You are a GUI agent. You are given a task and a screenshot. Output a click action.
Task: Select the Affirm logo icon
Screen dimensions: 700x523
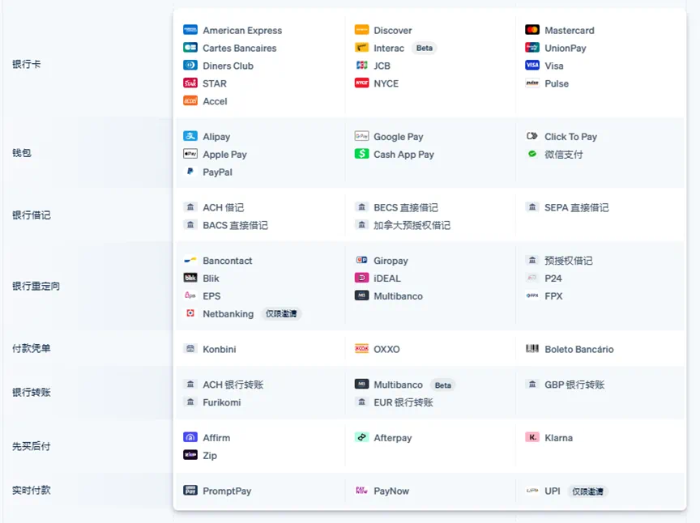[x=190, y=437]
